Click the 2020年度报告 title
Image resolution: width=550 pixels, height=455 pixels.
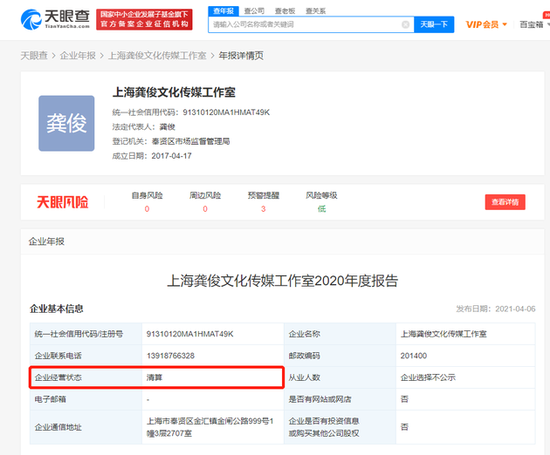282,281
